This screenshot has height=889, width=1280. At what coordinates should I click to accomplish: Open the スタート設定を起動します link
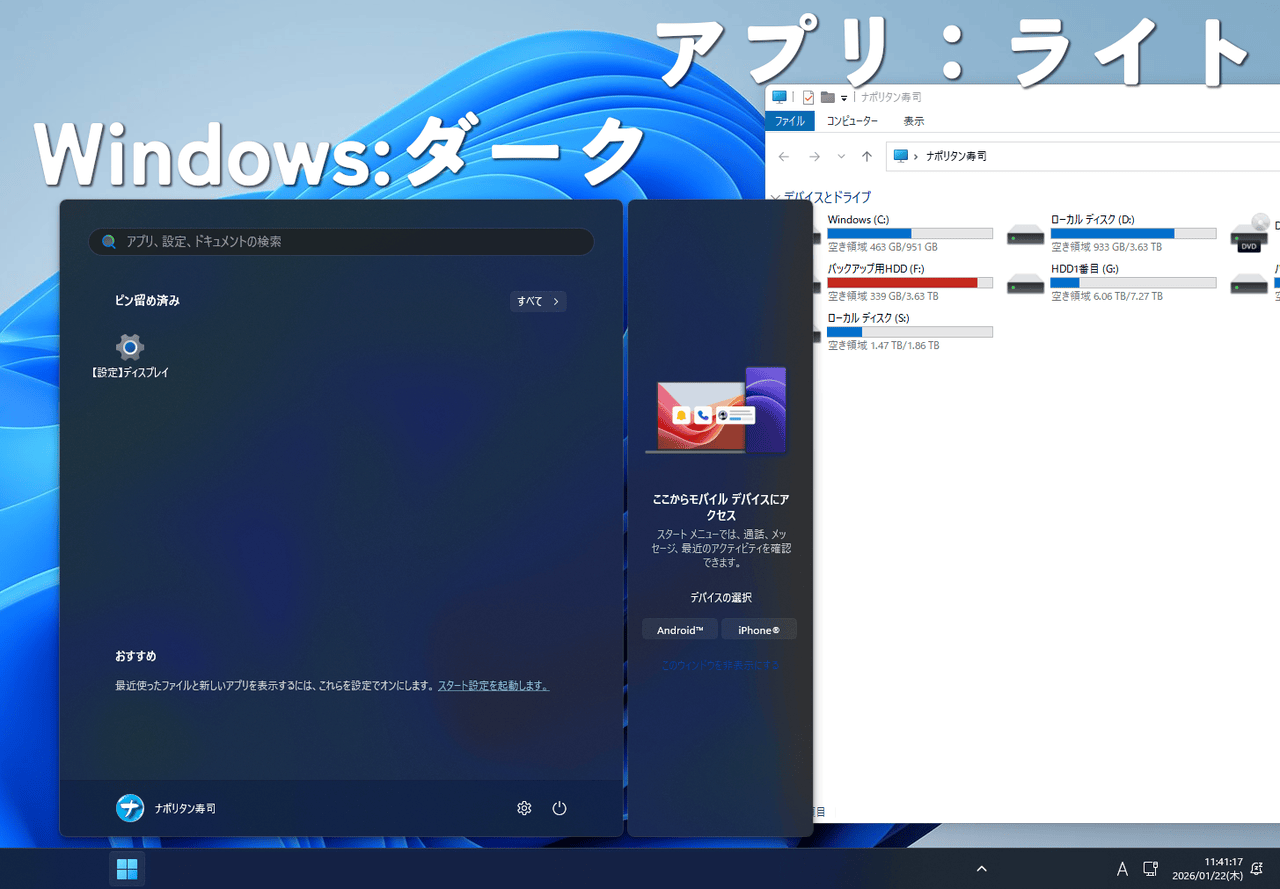(493, 685)
